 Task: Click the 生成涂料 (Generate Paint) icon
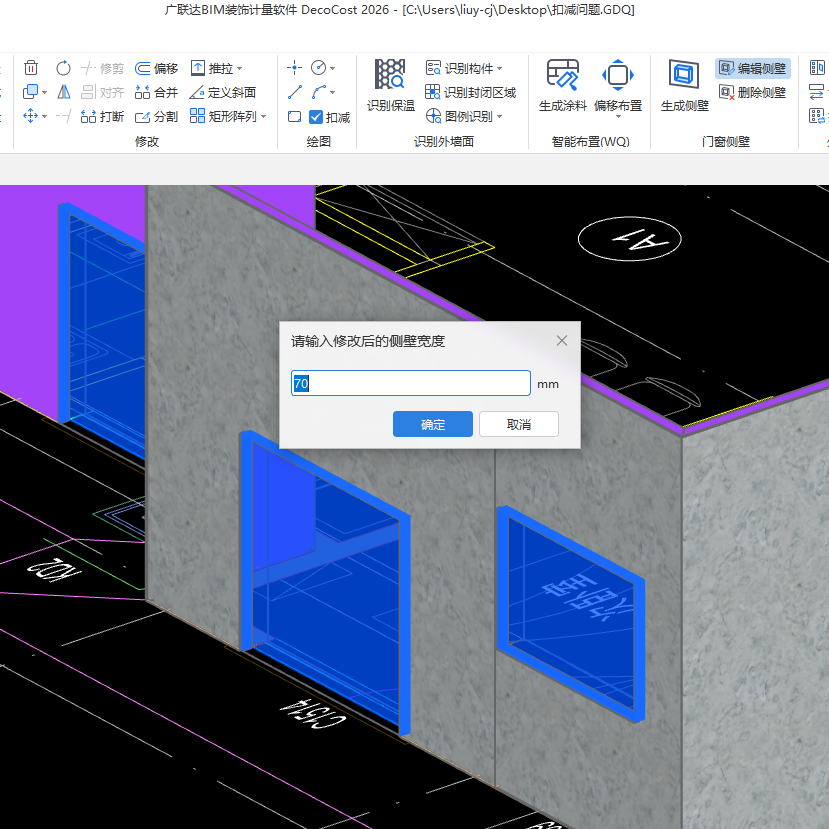coord(563,85)
